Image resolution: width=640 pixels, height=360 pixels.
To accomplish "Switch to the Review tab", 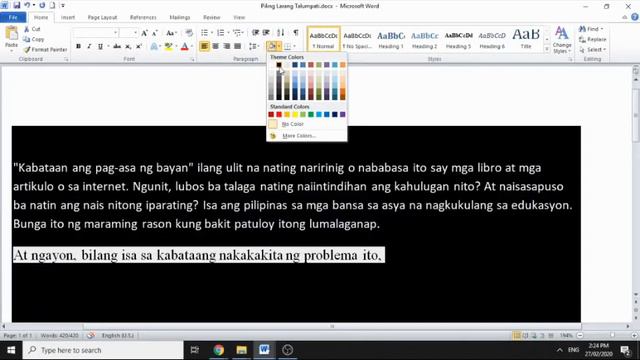I will (x=211, y=17).
